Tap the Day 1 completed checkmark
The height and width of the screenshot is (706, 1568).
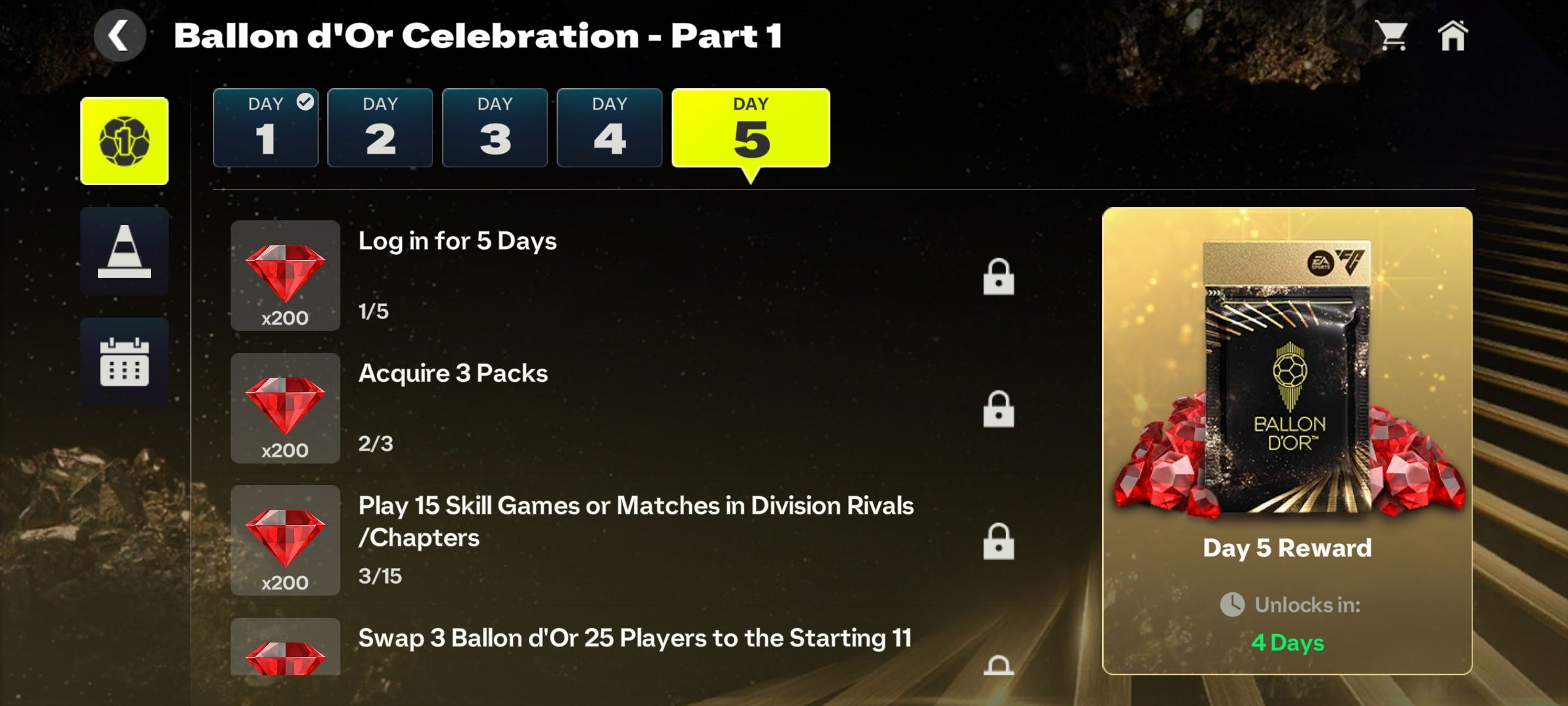(x=305, y=101)
